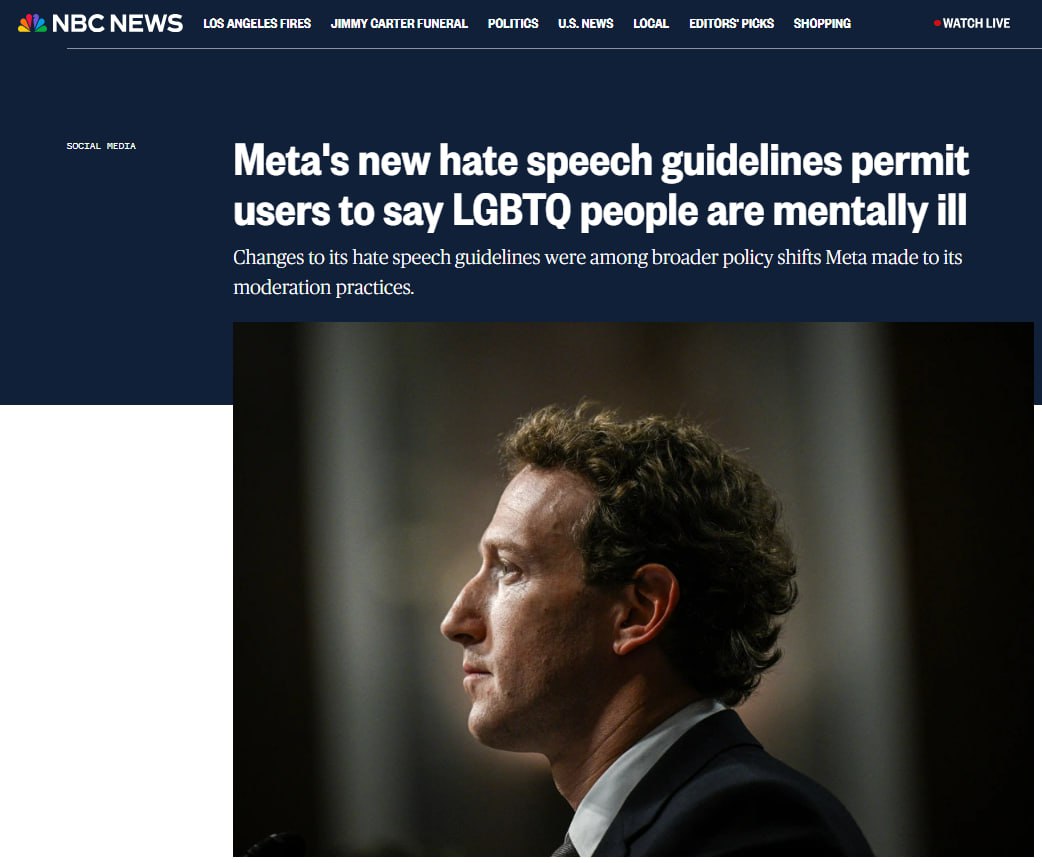
Task: Navigate to the Local section
Action: click(651, 23)
